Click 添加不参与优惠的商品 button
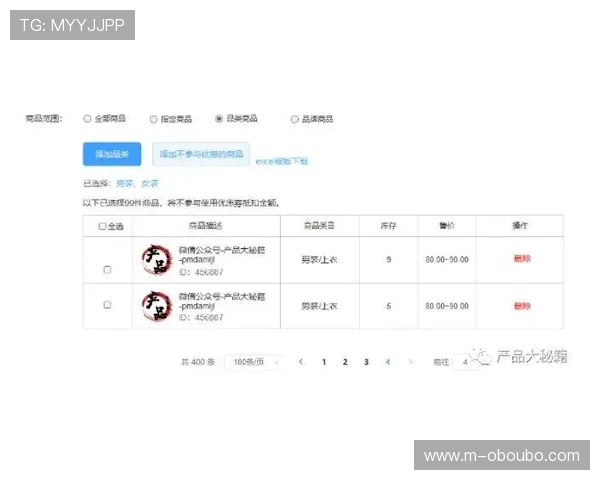The image size is (600, 480). click(201, 154)
